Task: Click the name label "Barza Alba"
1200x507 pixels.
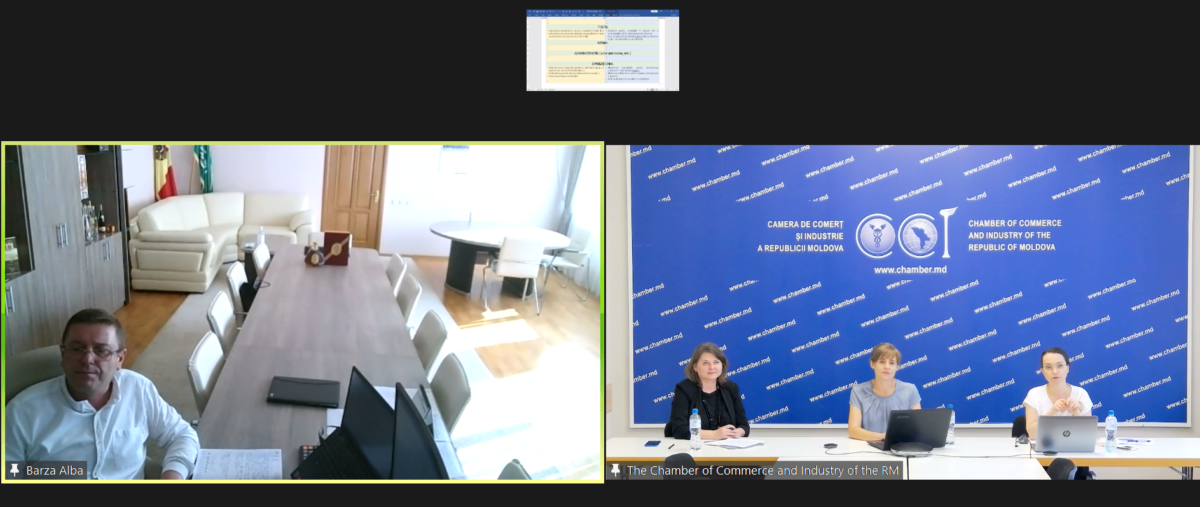Action: click(53, 470)
